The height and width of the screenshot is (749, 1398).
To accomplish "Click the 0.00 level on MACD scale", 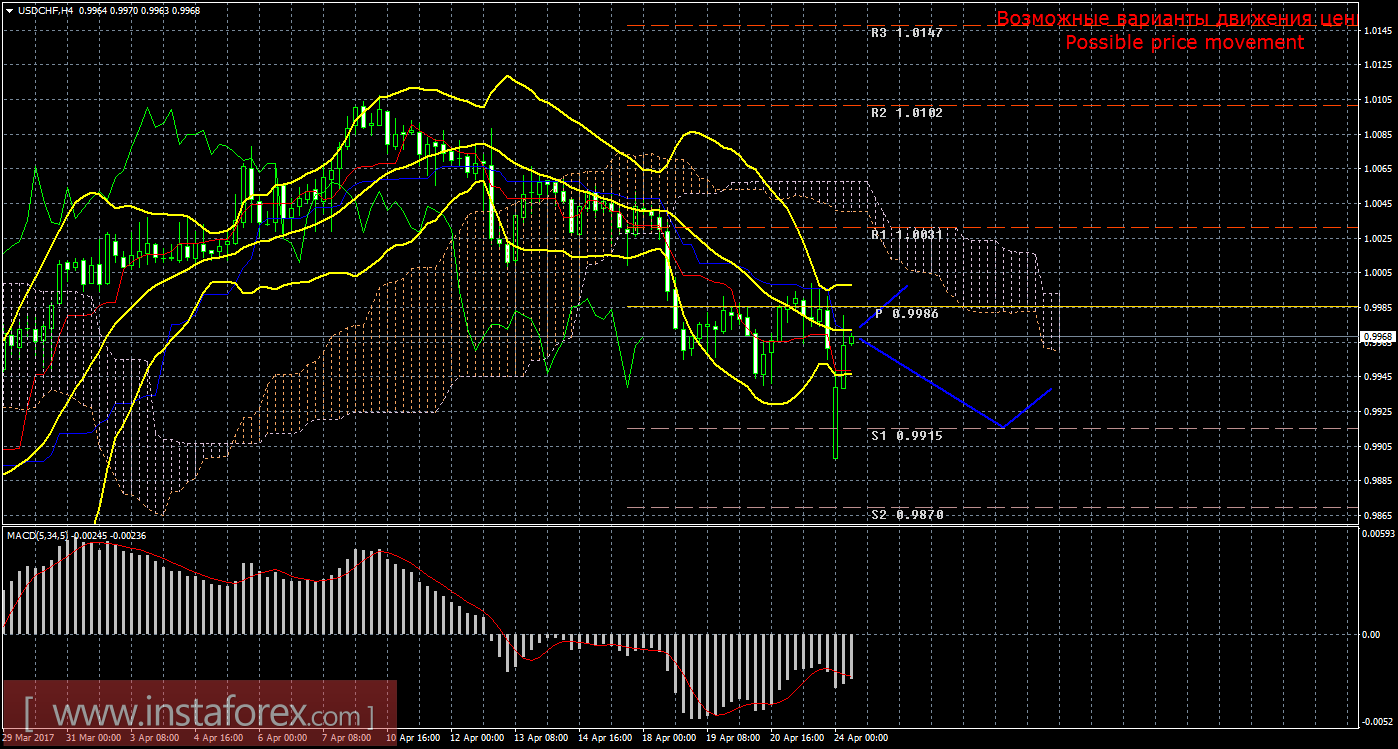I will tap(1377, 634).
